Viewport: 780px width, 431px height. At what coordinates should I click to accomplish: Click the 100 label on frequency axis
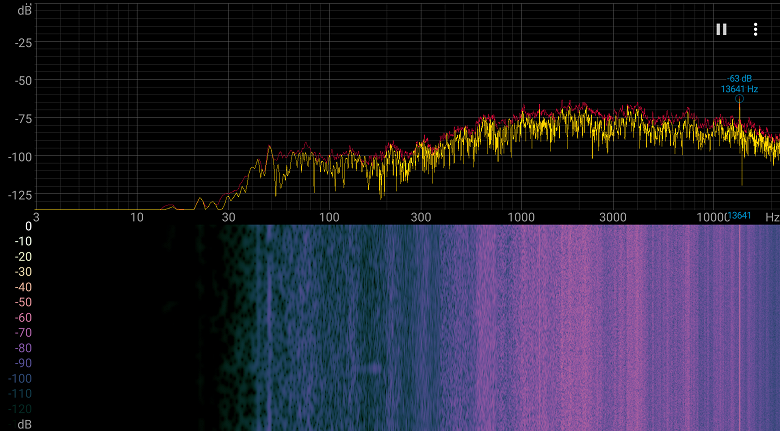(x=329, y=217)
